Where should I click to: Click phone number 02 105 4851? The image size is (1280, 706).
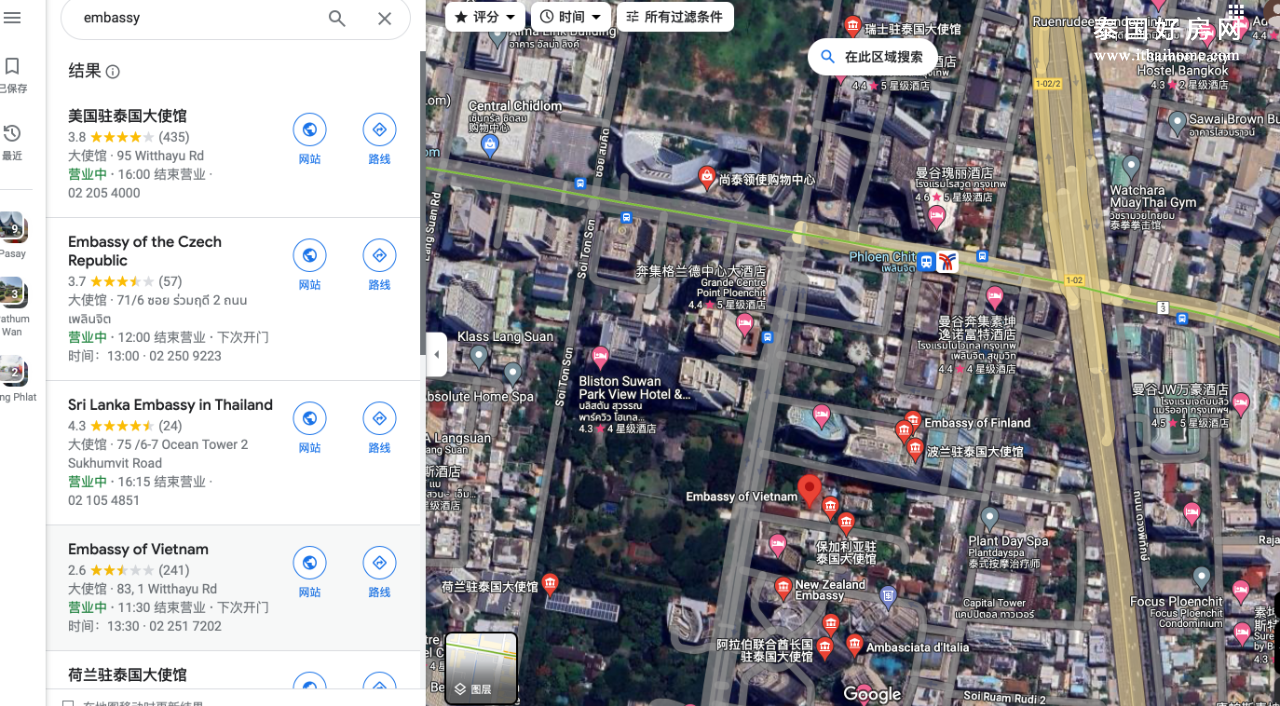[104, 500]
